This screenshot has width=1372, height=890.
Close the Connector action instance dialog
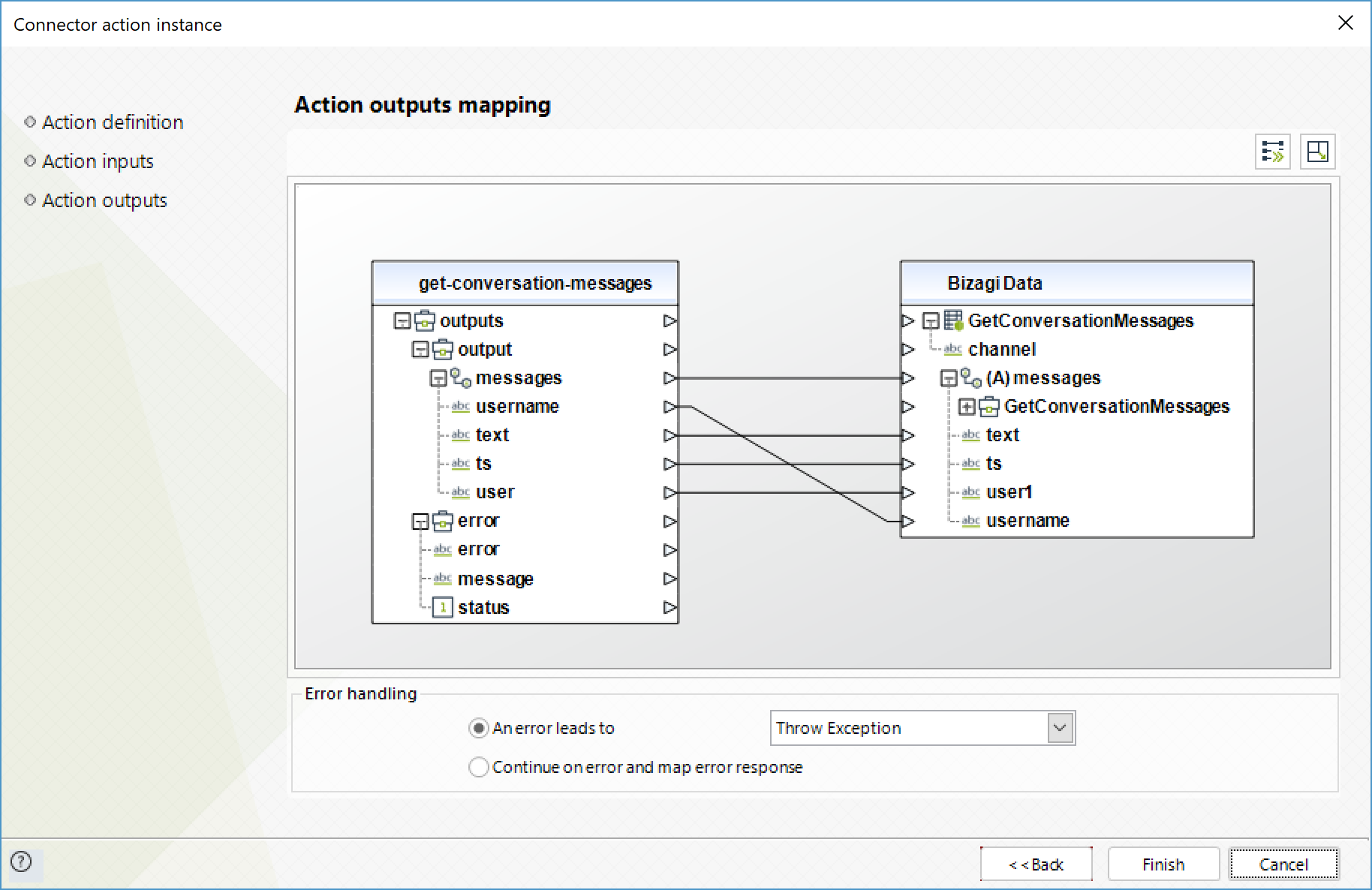tap(1346, 23)
